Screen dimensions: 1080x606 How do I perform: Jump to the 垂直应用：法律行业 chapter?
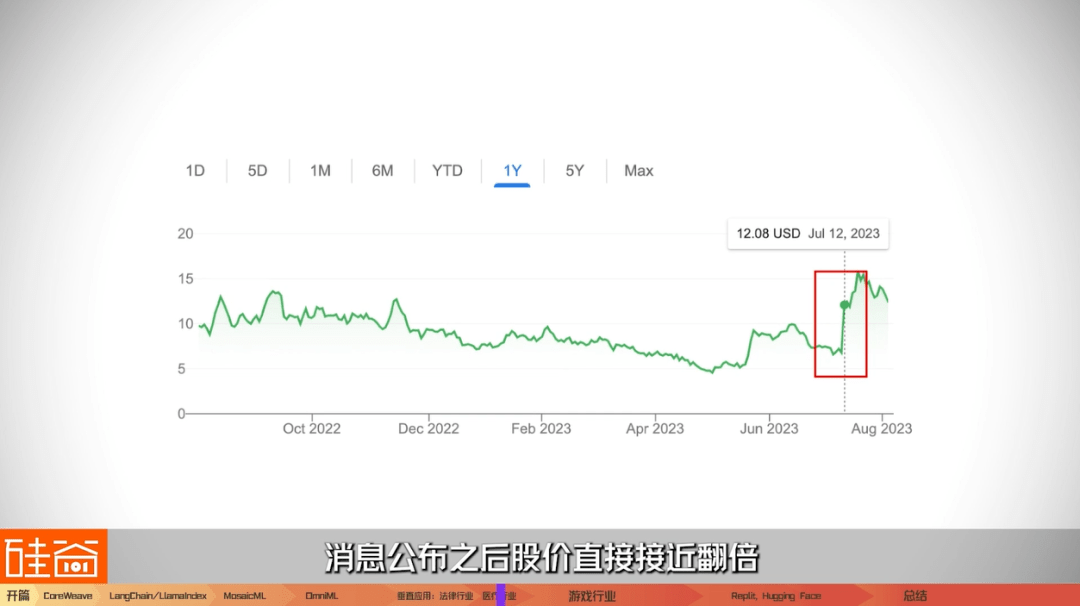(435, 596)
